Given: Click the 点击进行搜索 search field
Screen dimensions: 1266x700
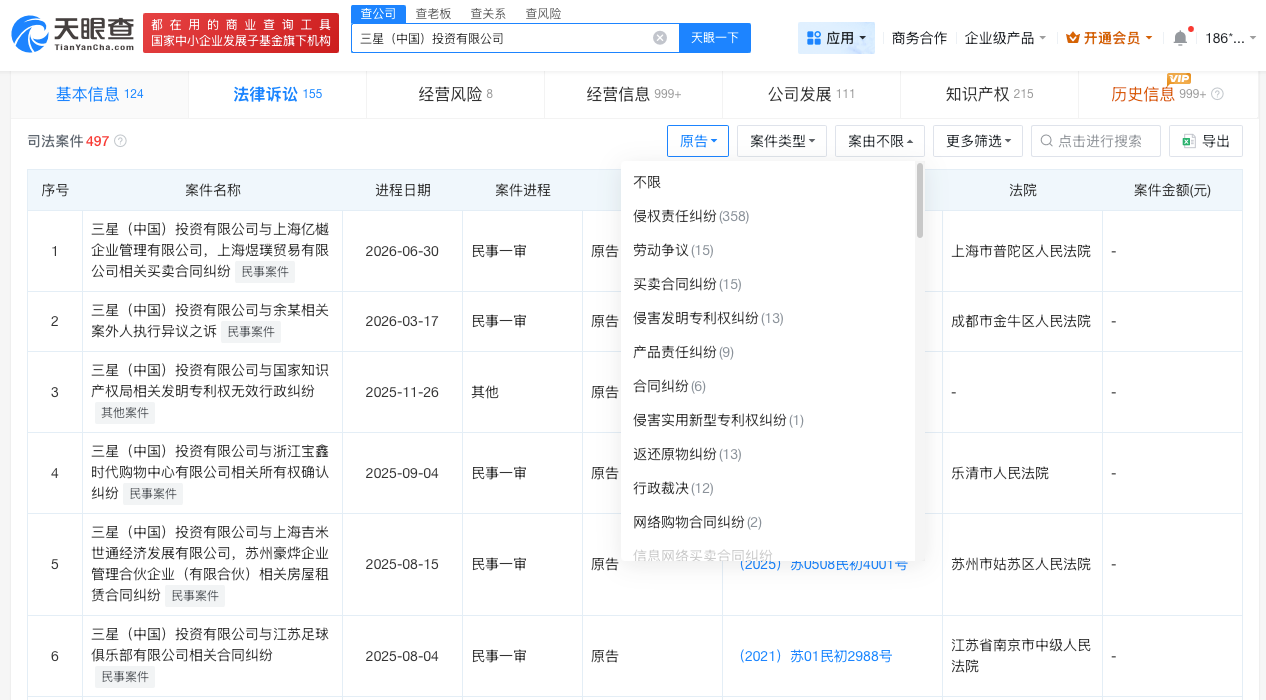Looking at the screenshot, I should pyautogui.click(x=1096, y=141).
